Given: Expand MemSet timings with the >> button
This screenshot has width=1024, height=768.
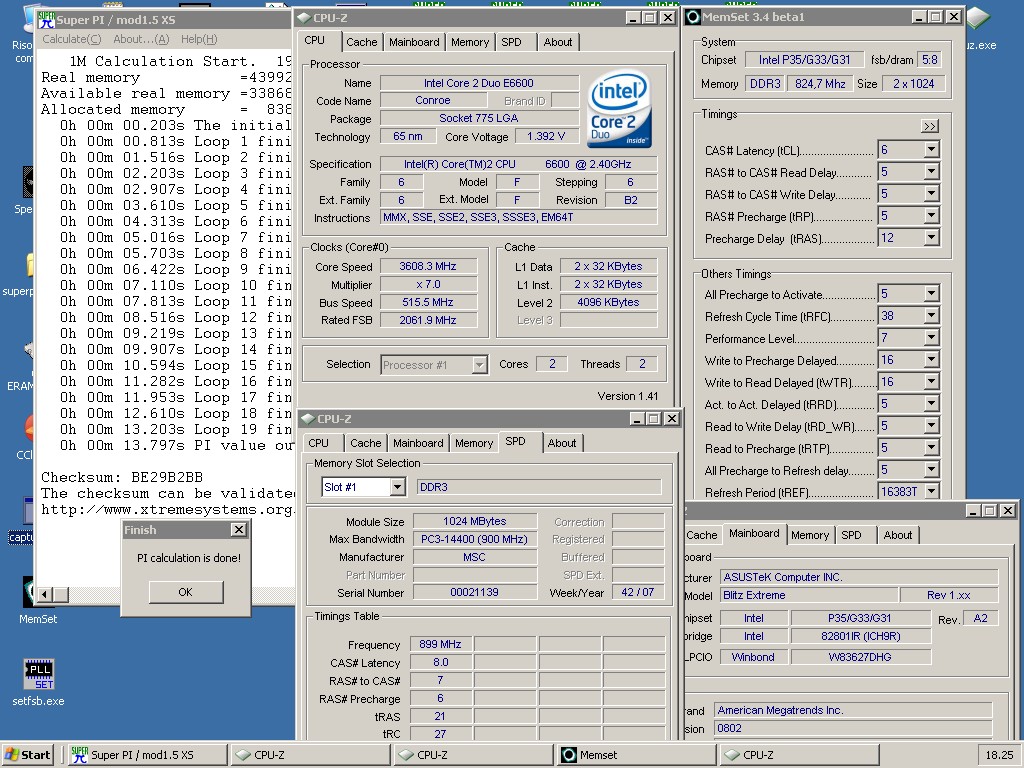Looking at the screenshot, I should point(929,126).
